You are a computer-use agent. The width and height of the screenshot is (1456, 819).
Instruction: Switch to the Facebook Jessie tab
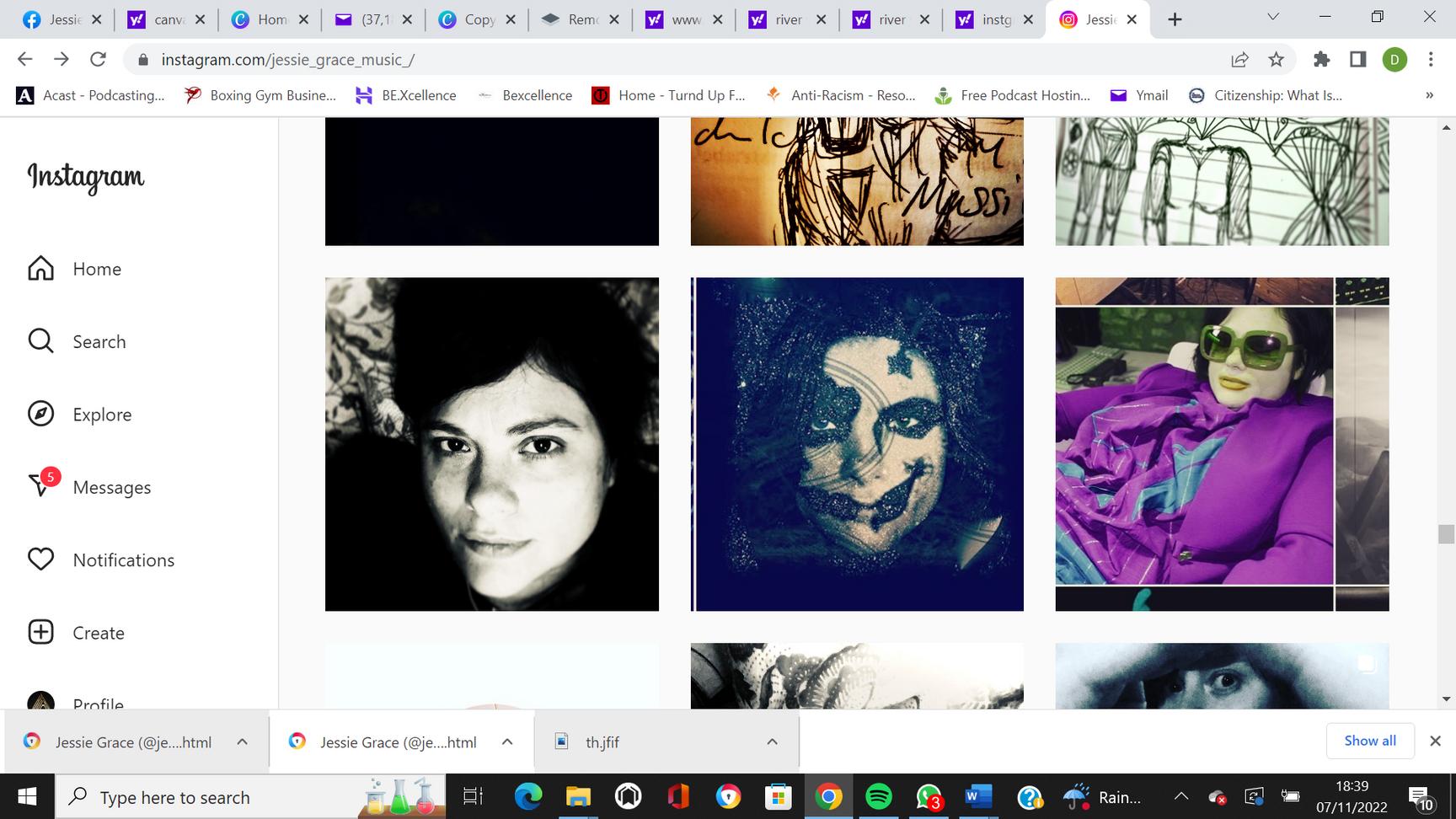pos(63,19)
